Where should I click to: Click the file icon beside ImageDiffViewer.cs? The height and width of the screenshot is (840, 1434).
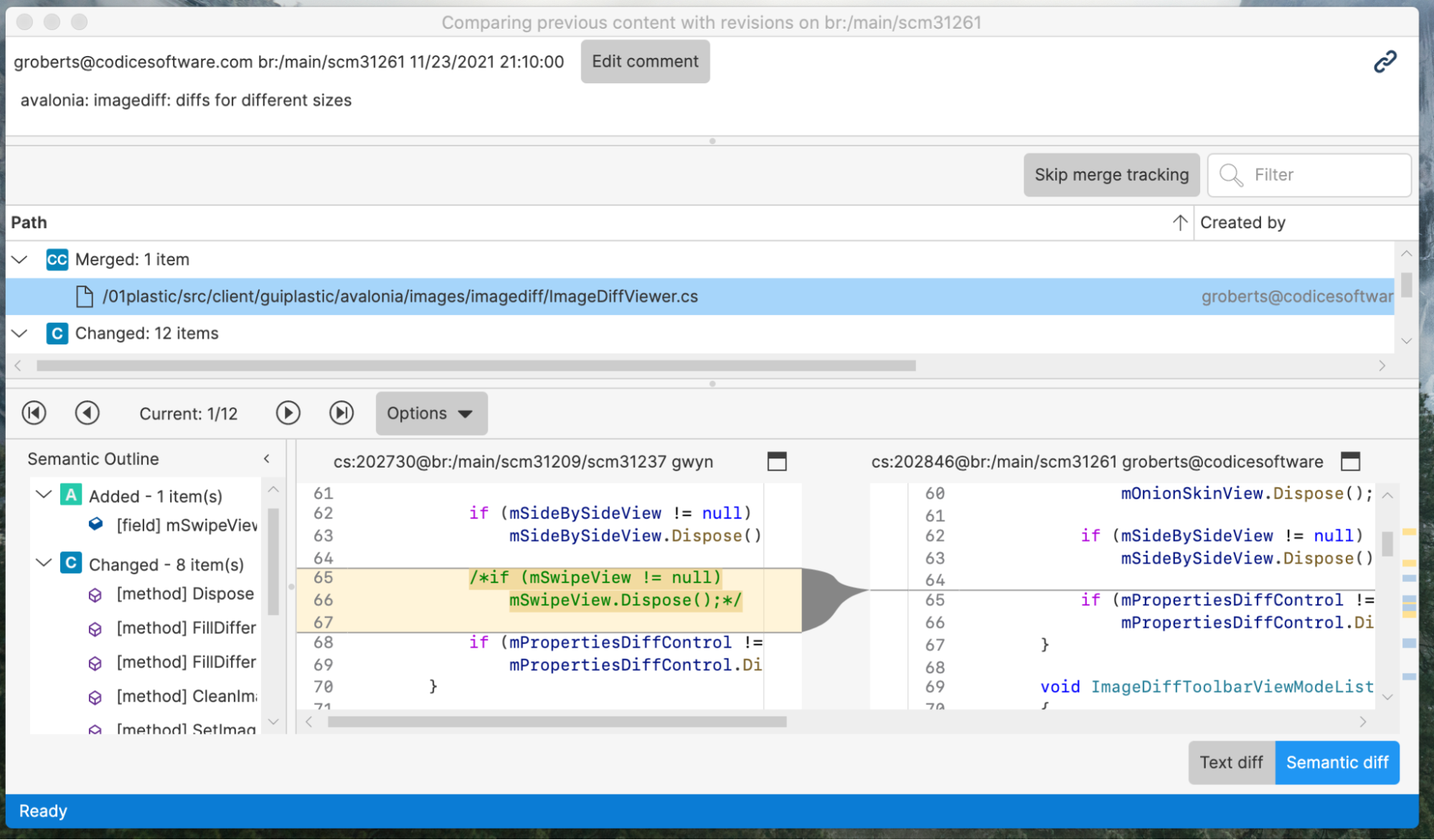[85, 296]
